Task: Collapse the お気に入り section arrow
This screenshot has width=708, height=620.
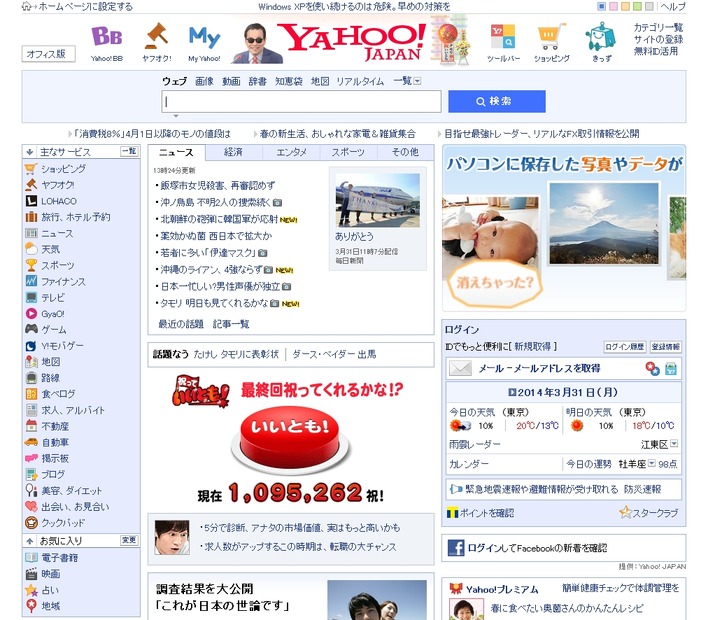Action: coord(30,541)
